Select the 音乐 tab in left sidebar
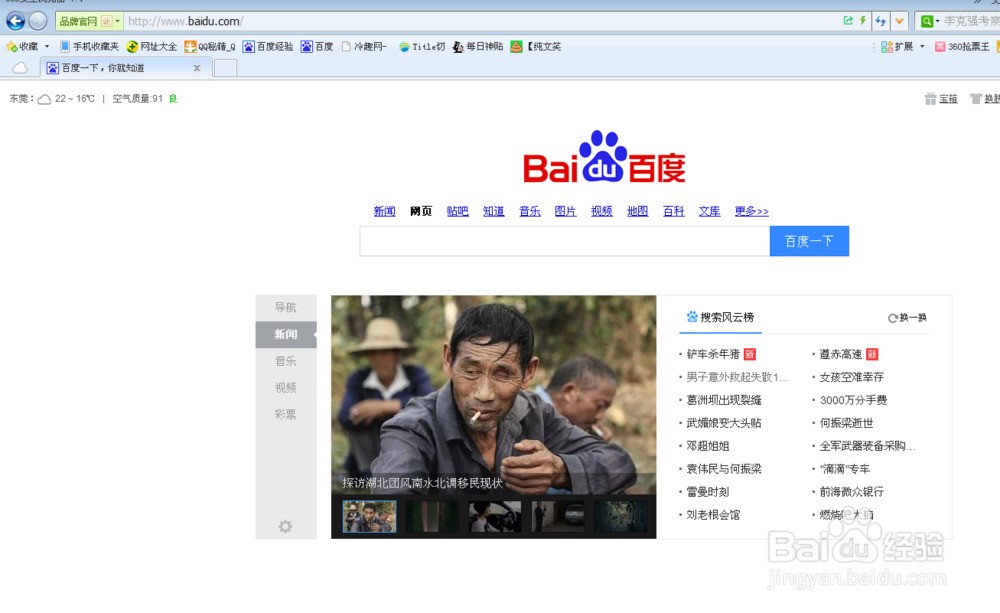Viewport: 1000px width, 613px height. [286, 361]
